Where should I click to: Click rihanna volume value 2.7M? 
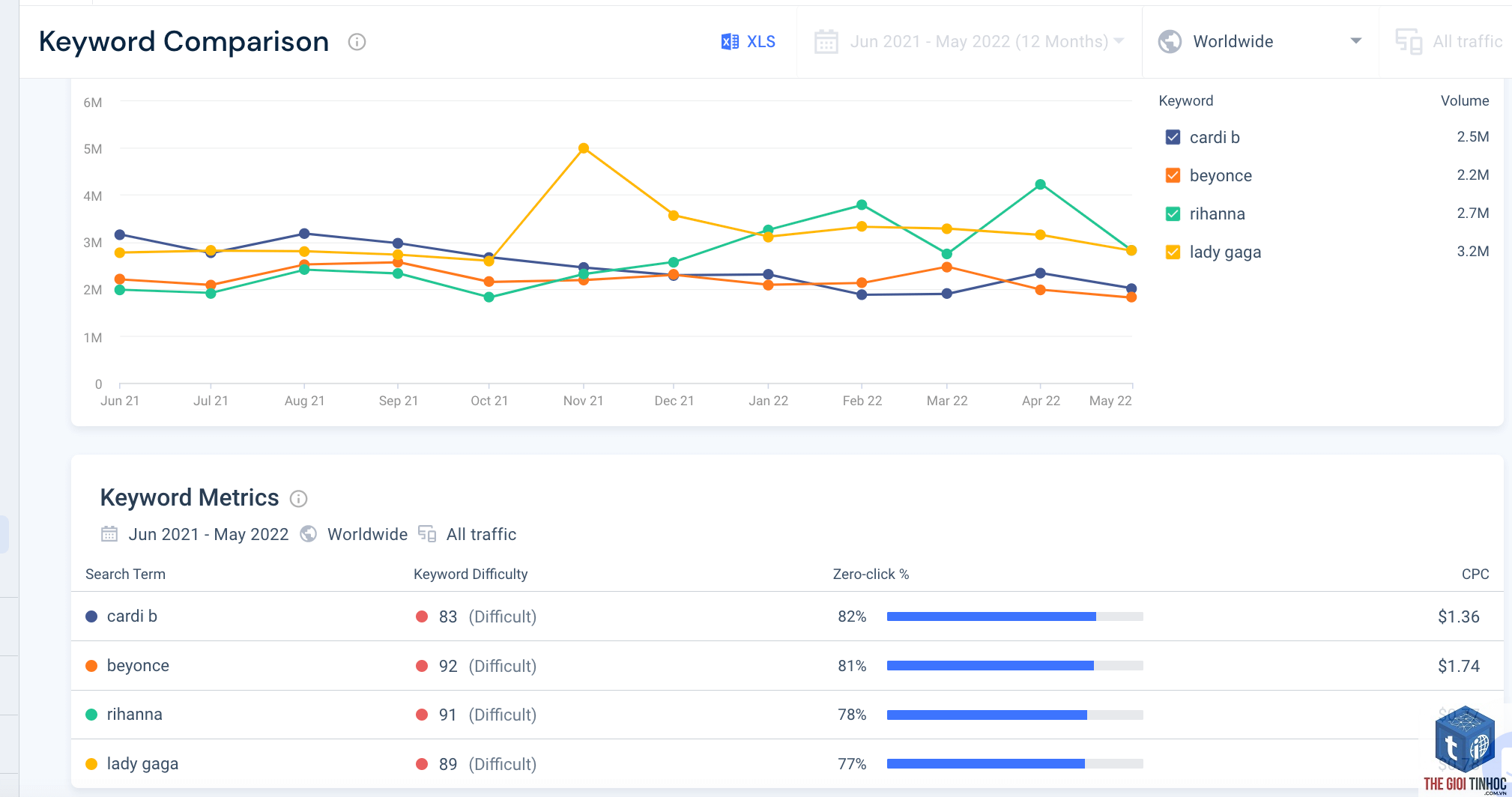1472,213
